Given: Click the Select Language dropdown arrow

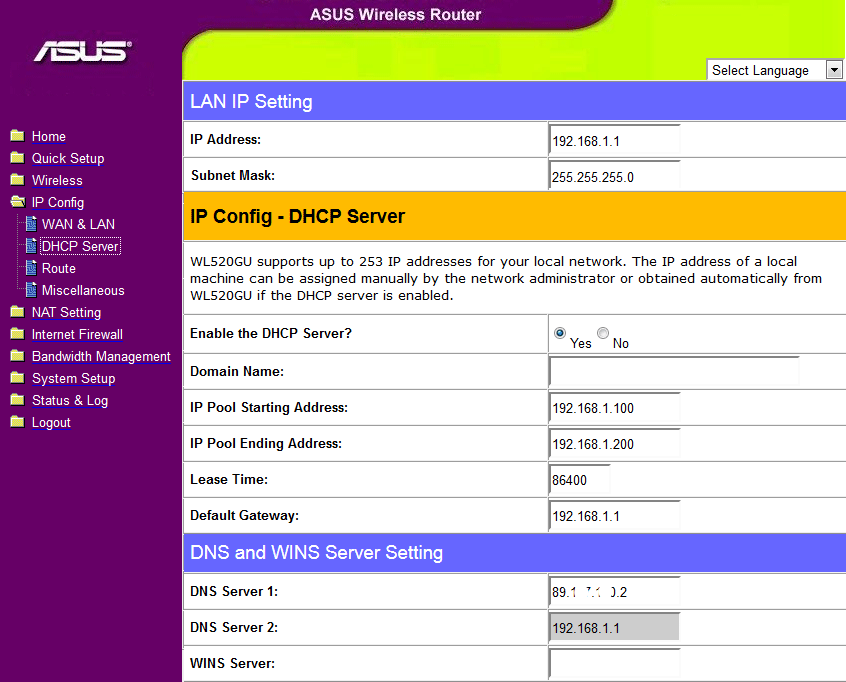Looking at the screenshot, I should [x=834, y=70].
